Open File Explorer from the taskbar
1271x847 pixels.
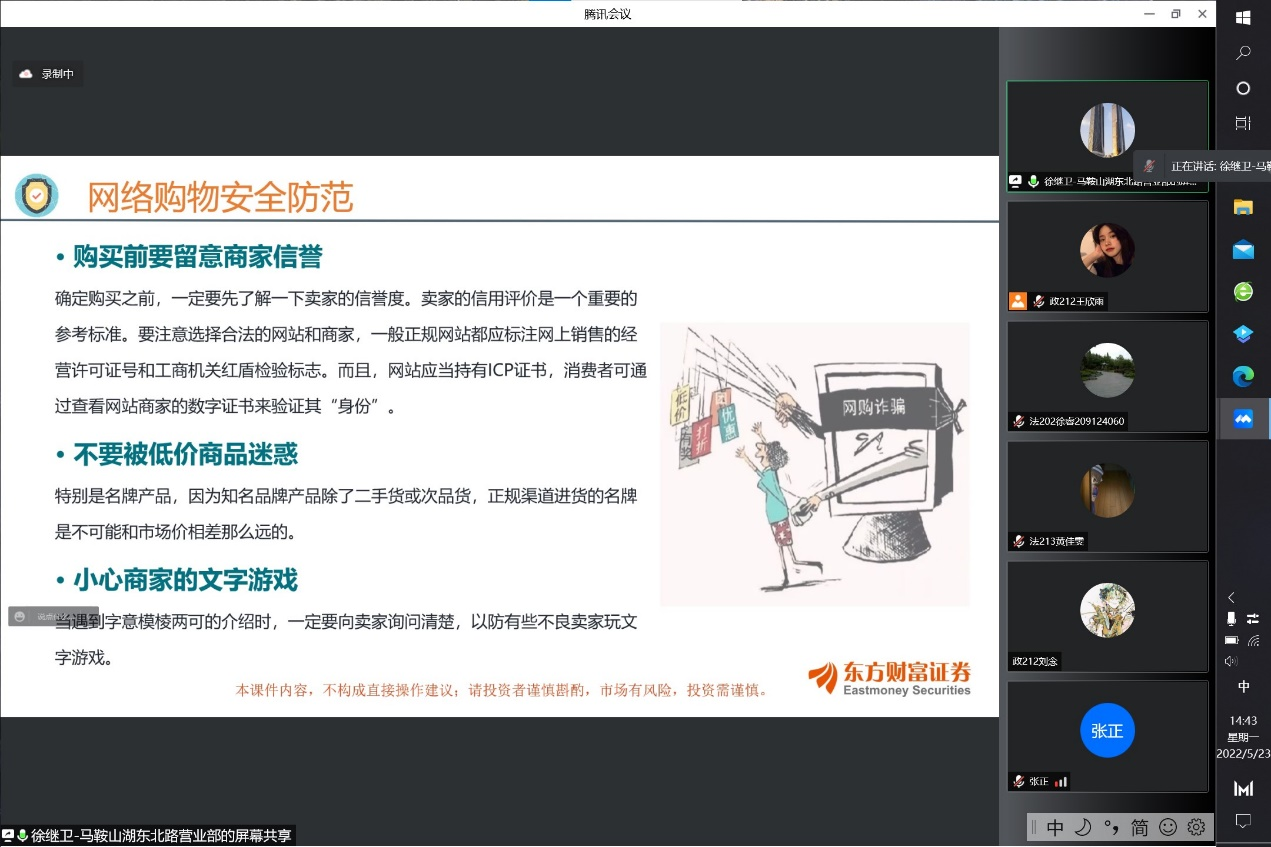1243,207
